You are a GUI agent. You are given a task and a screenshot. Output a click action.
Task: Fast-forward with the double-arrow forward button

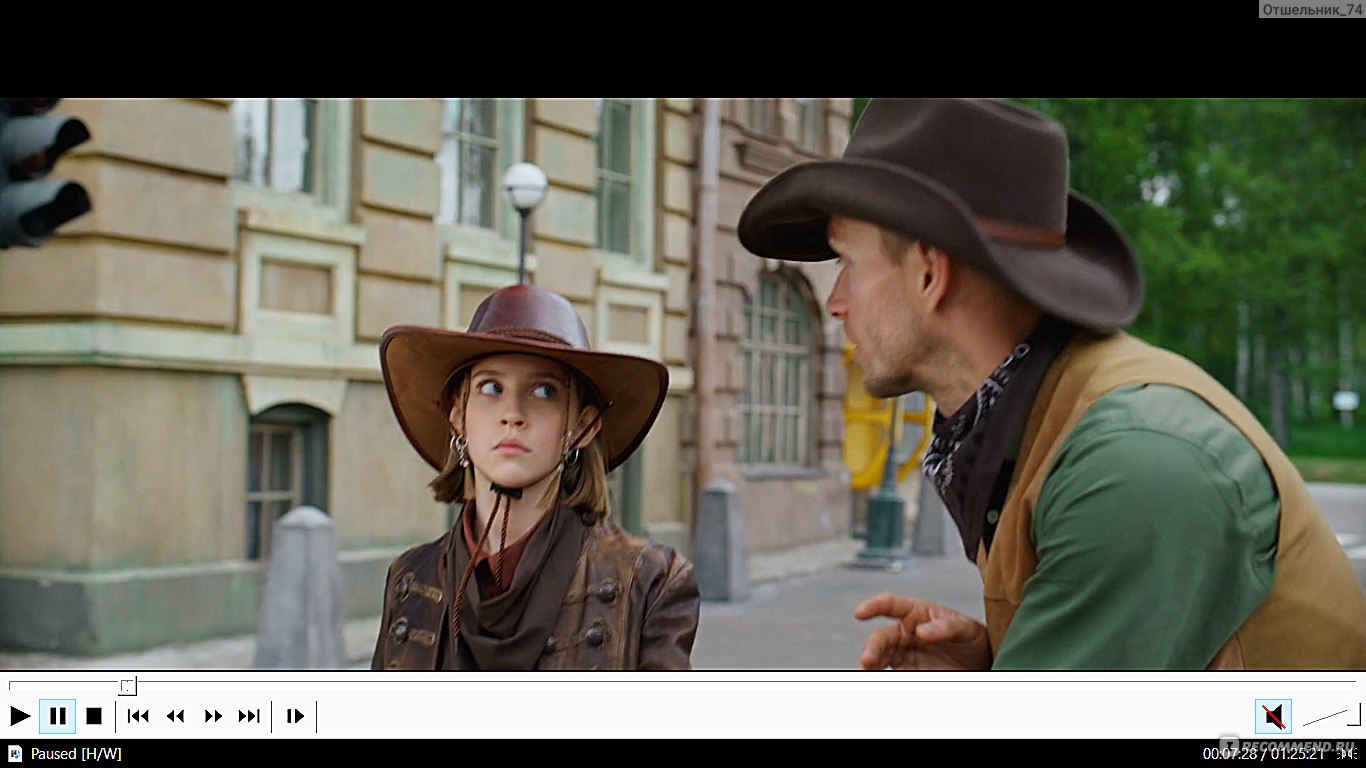tap(213, 716)
